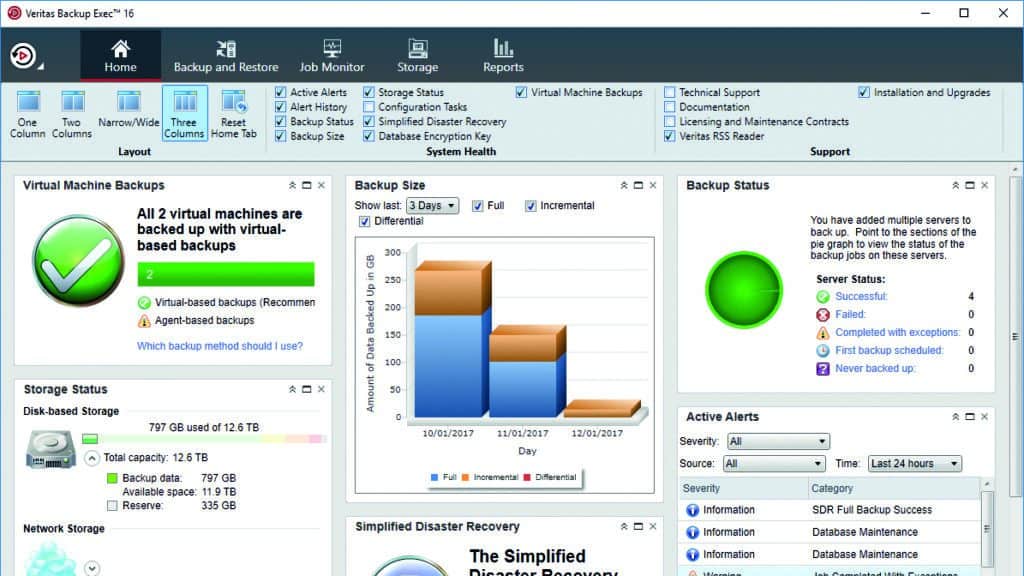Image resolution: width=1024 pixels, height=576 pixels.
Task: Uncheck Incremental in Backup Size panel
Action: (x=530, y=206)
